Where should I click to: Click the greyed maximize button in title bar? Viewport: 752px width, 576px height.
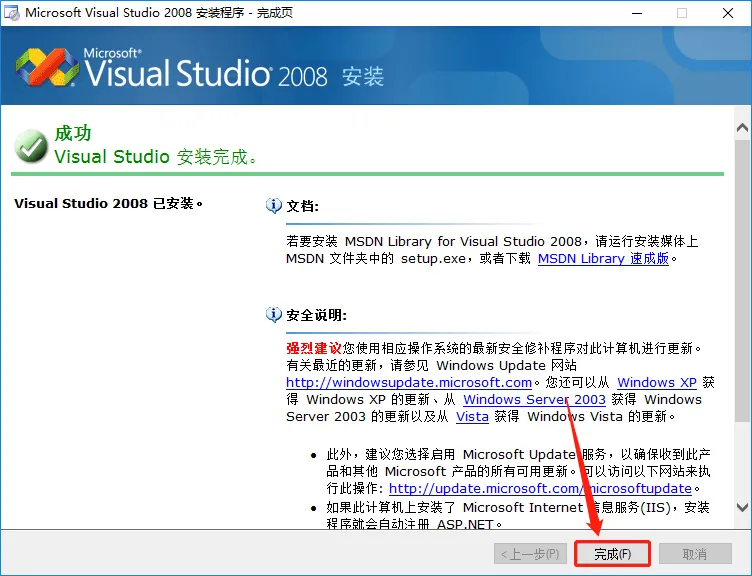pos(682,13)
